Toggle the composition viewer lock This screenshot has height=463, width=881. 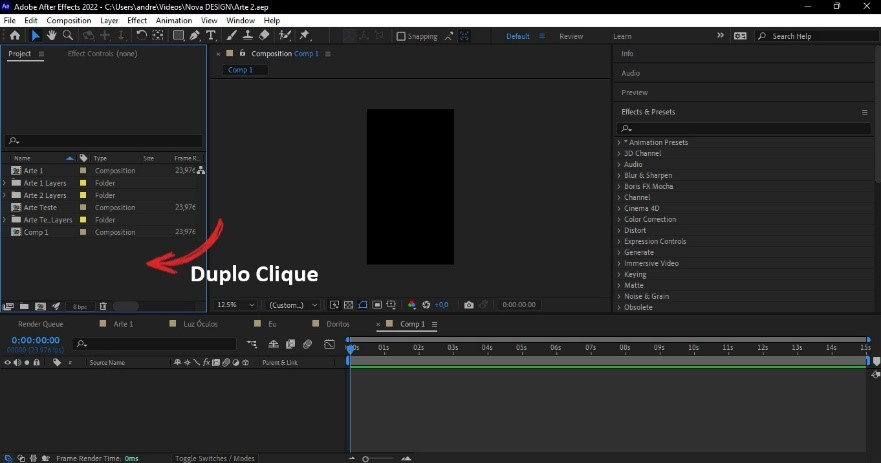pos(242,53)
